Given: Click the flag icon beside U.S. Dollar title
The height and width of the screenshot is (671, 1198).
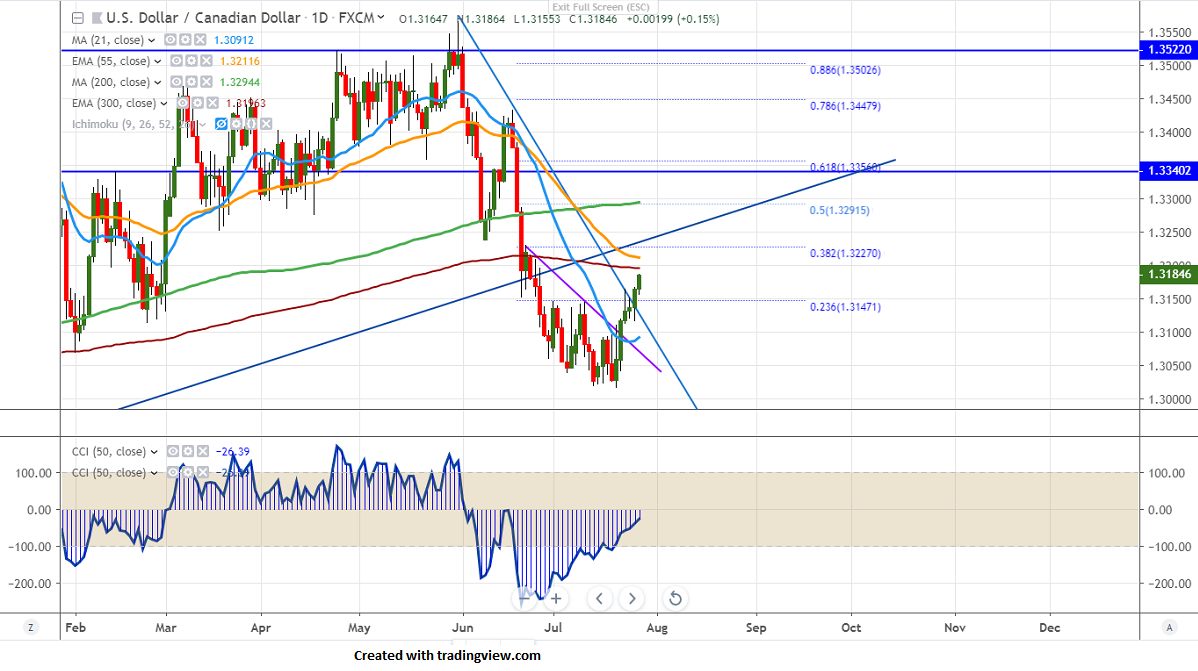Looking at the screenshot, I should coord(97,18).
